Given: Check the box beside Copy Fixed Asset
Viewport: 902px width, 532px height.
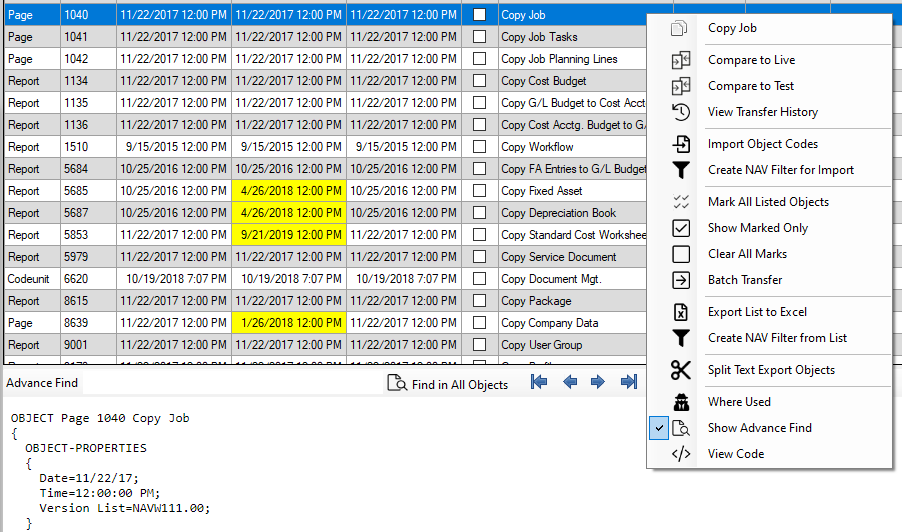Looking at the screenshot, I should (480, 191).
